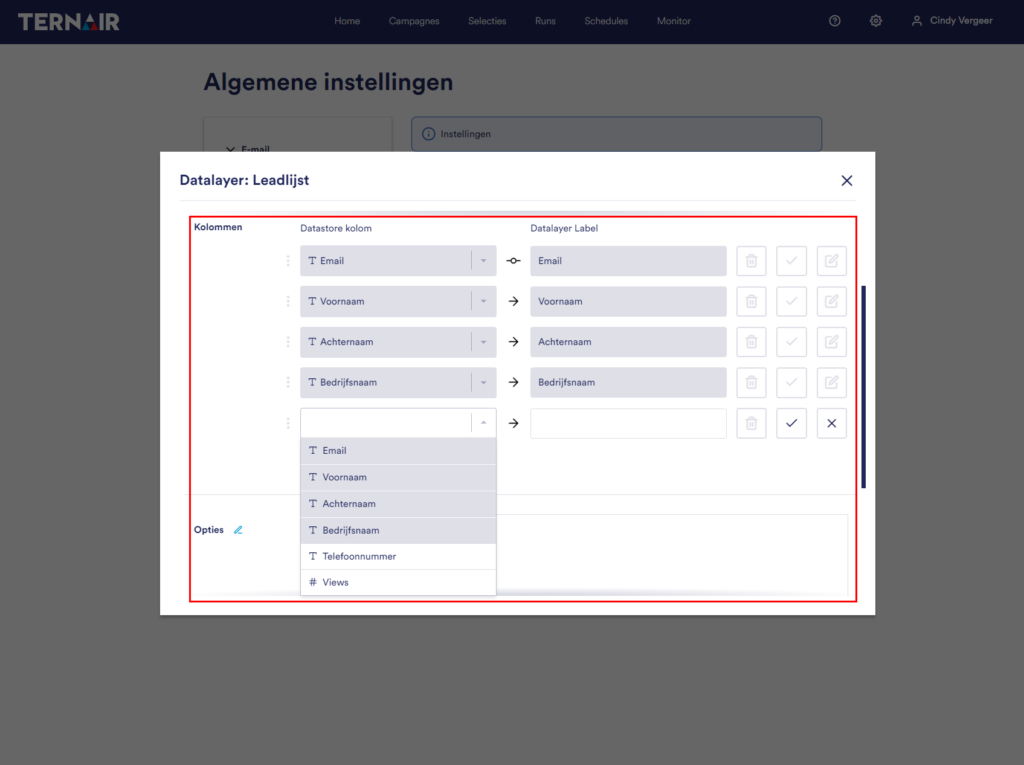Click the Bedrijfsnaam datalayer label field

click(x=628, y=382)
